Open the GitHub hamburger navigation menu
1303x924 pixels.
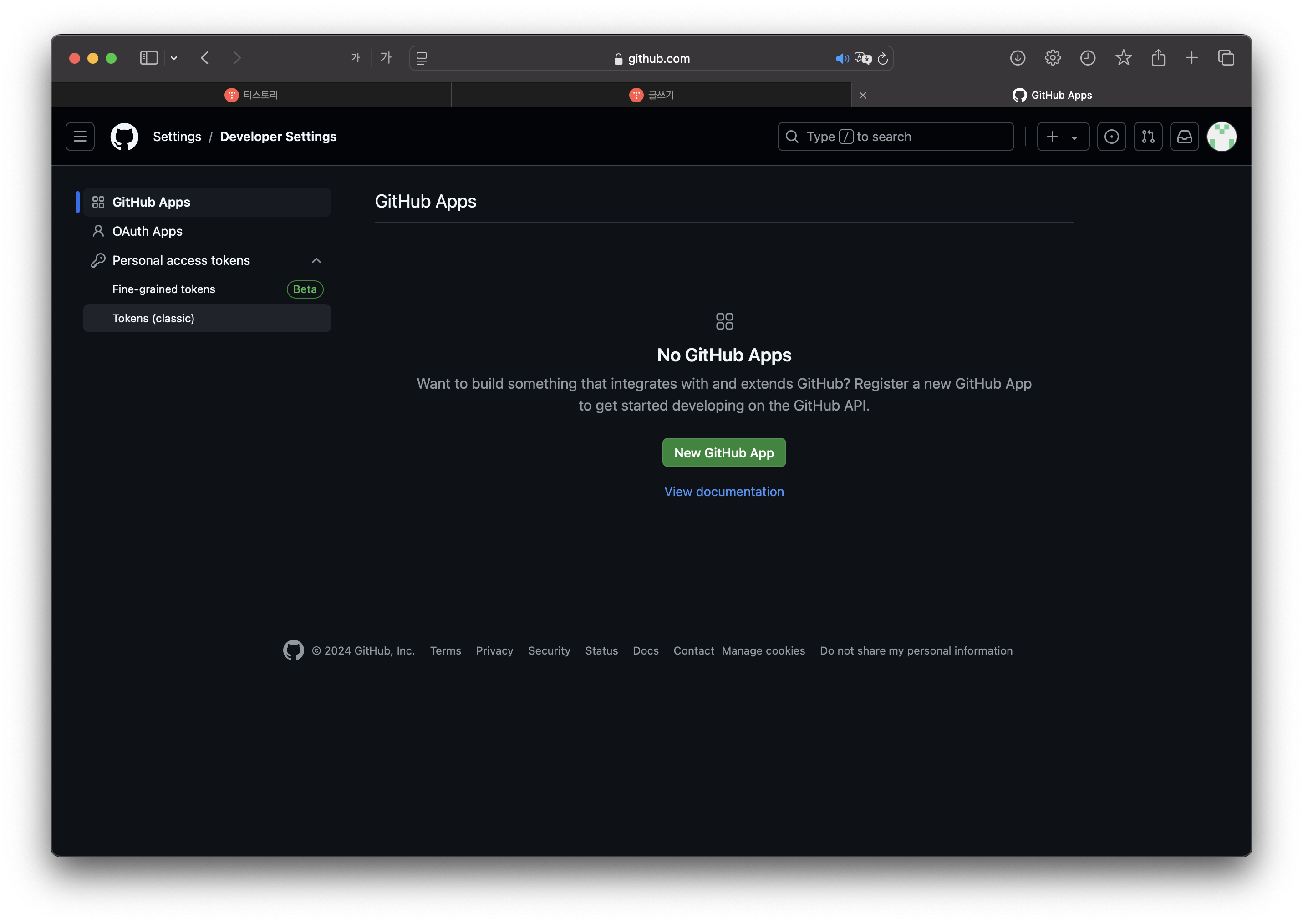80,137
